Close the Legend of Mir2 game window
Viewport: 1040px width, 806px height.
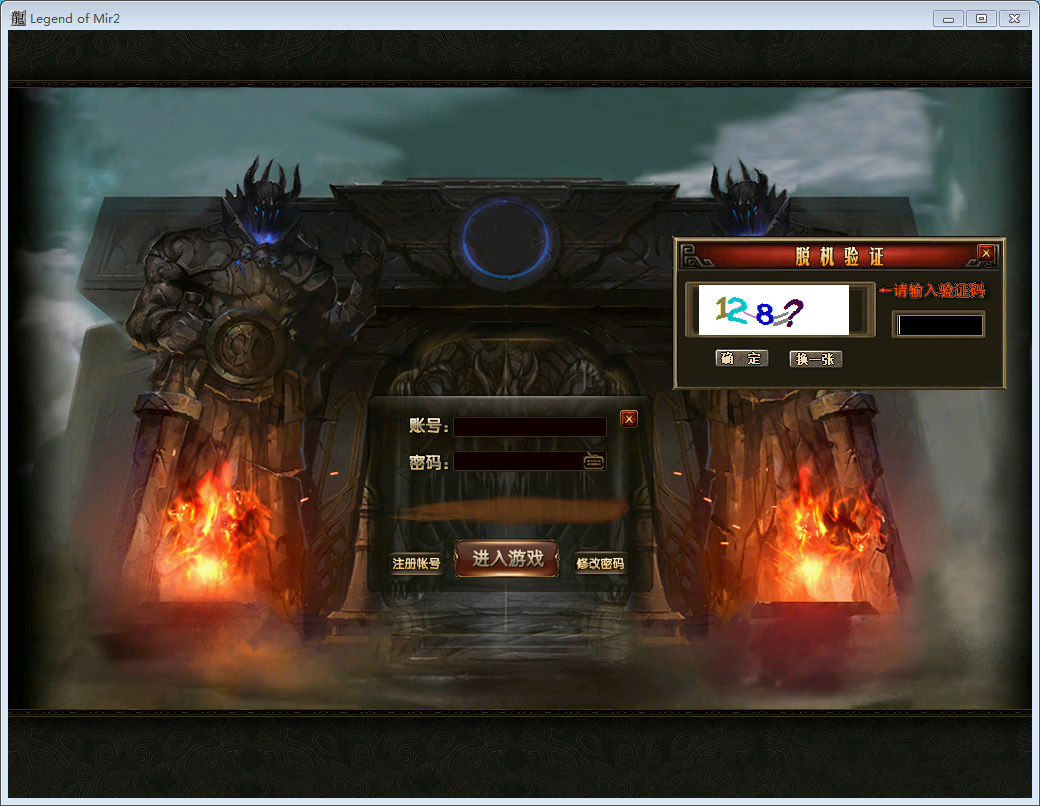1014,18
